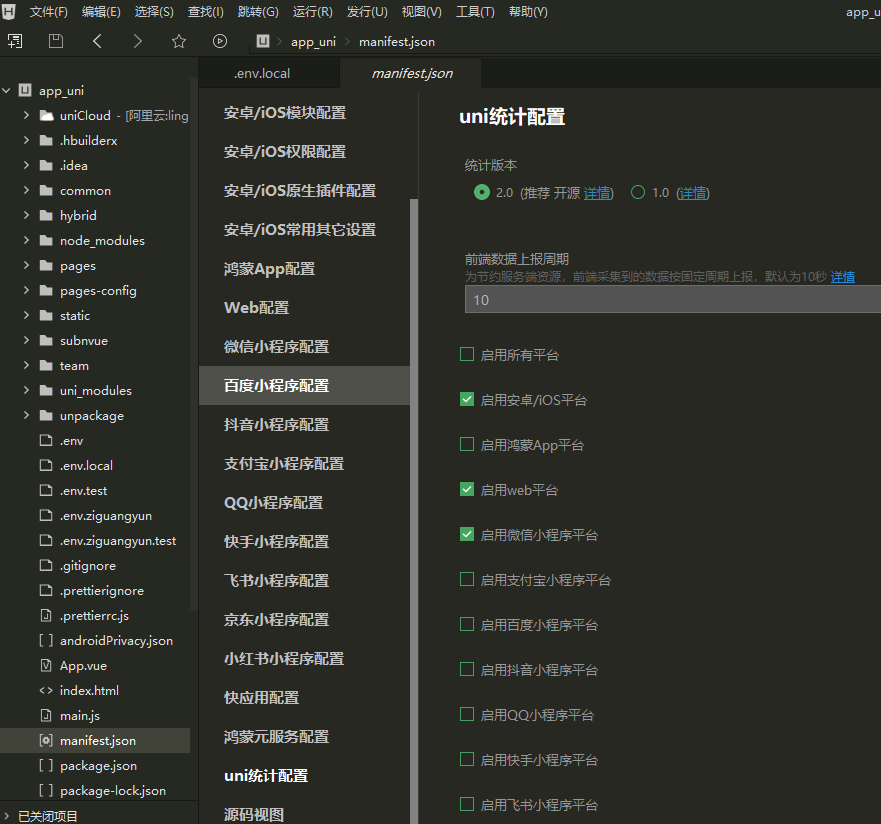The image size is (881, 824).
Task: Click the star bookmark toolbar icon
Action: click(x=179, y=41)
